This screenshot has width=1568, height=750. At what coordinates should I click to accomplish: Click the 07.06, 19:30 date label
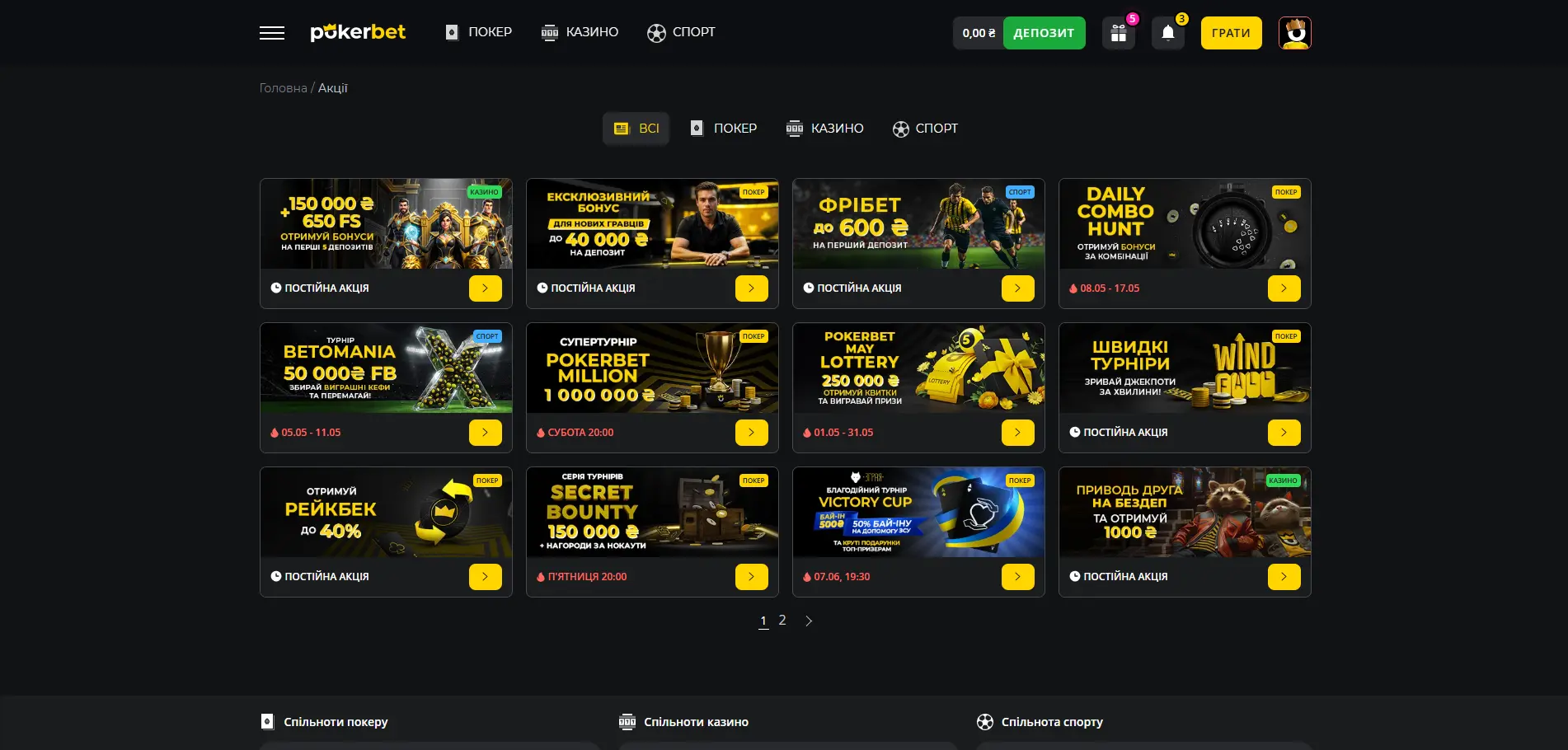point(842,577)
